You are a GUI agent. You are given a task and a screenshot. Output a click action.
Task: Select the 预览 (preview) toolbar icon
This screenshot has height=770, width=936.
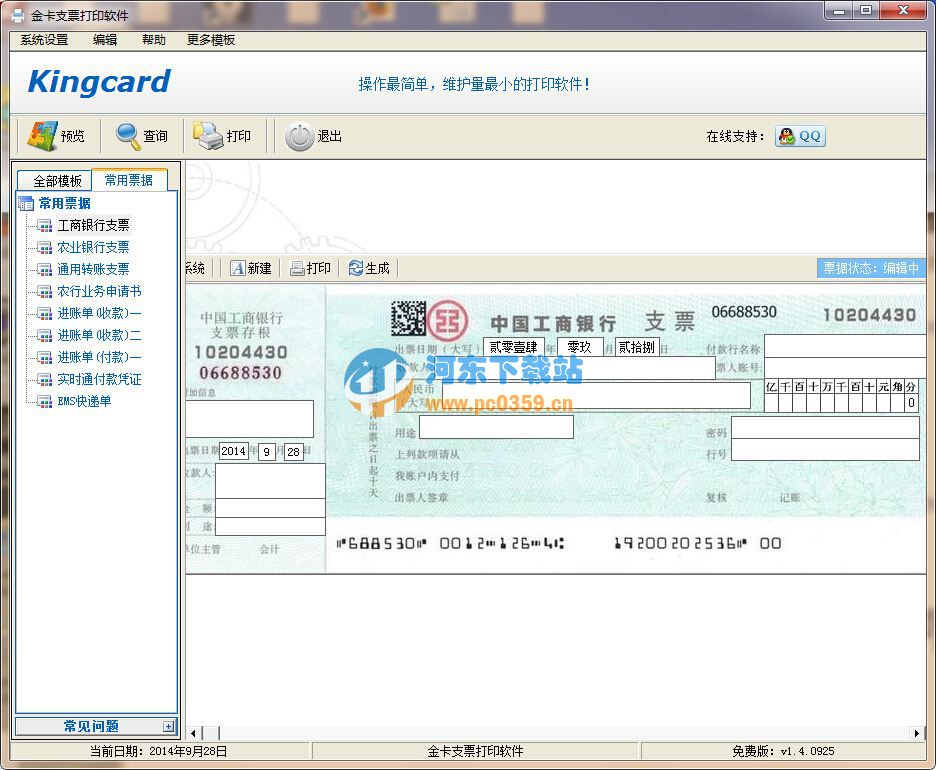[46, 134]
